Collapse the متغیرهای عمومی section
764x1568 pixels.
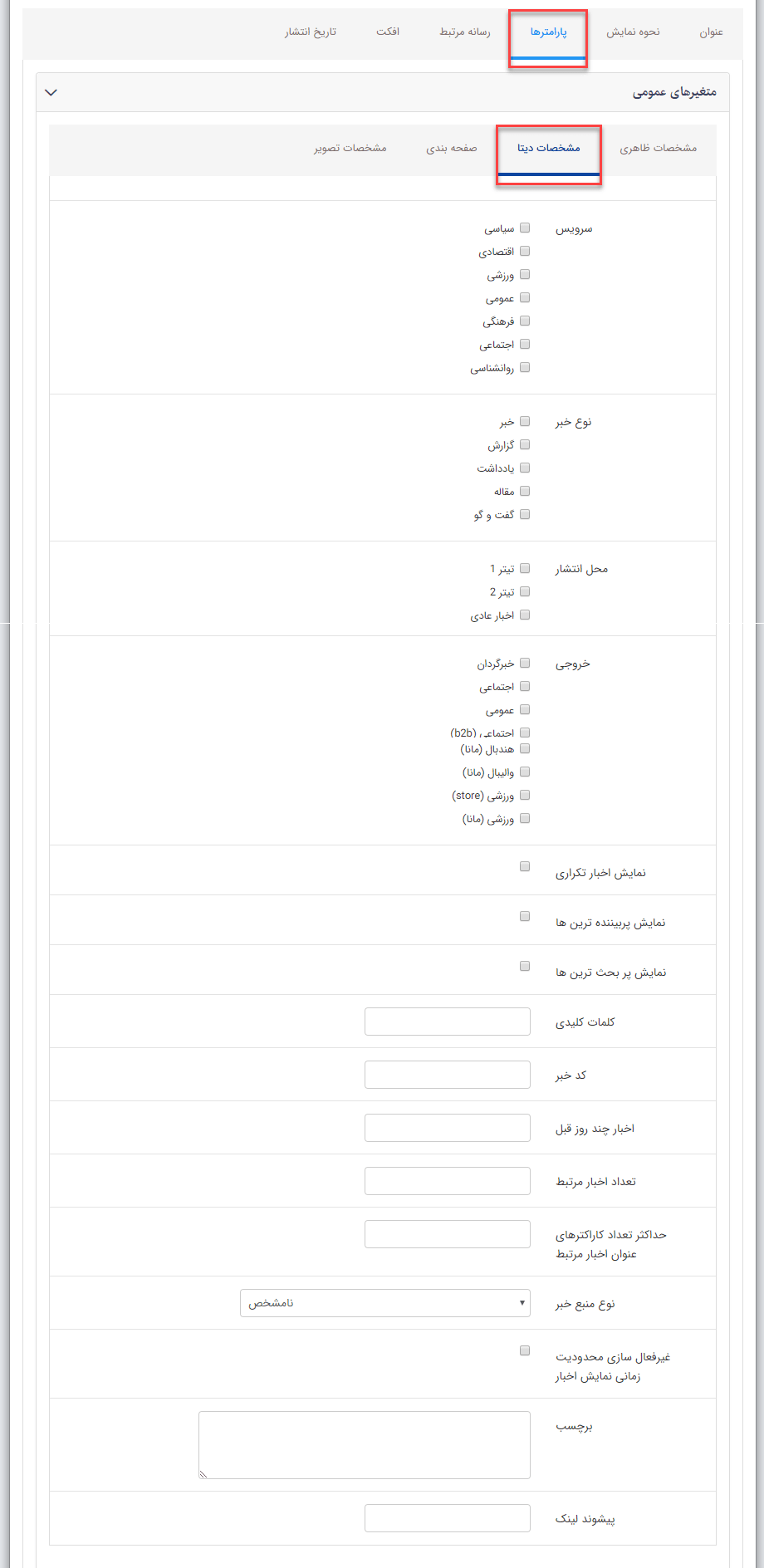tap(51, 92)
